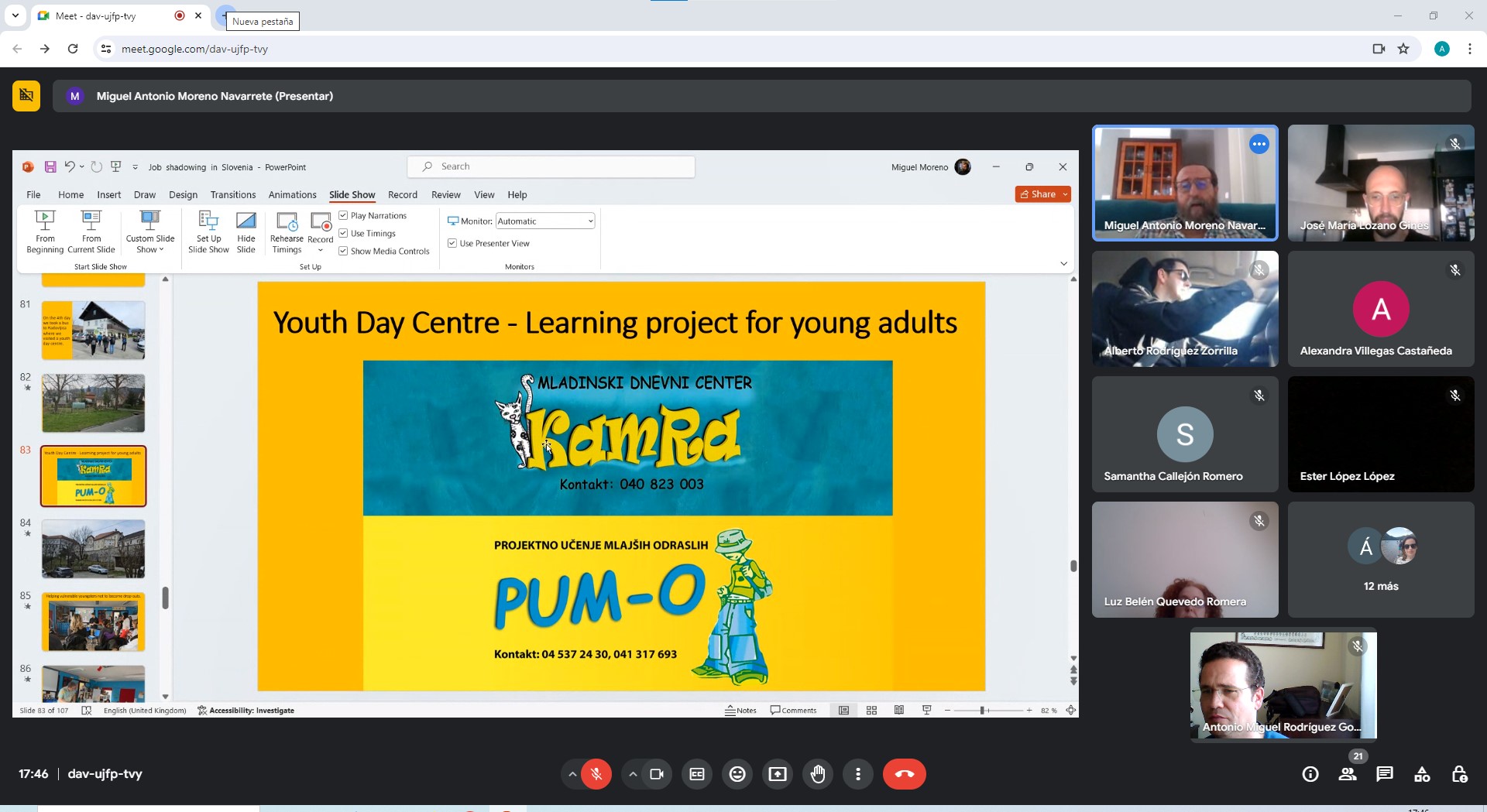The height and width of the screenshot is (812, 1487).
Task: Toggle the camera button in Meet
Action: point(657,774)
